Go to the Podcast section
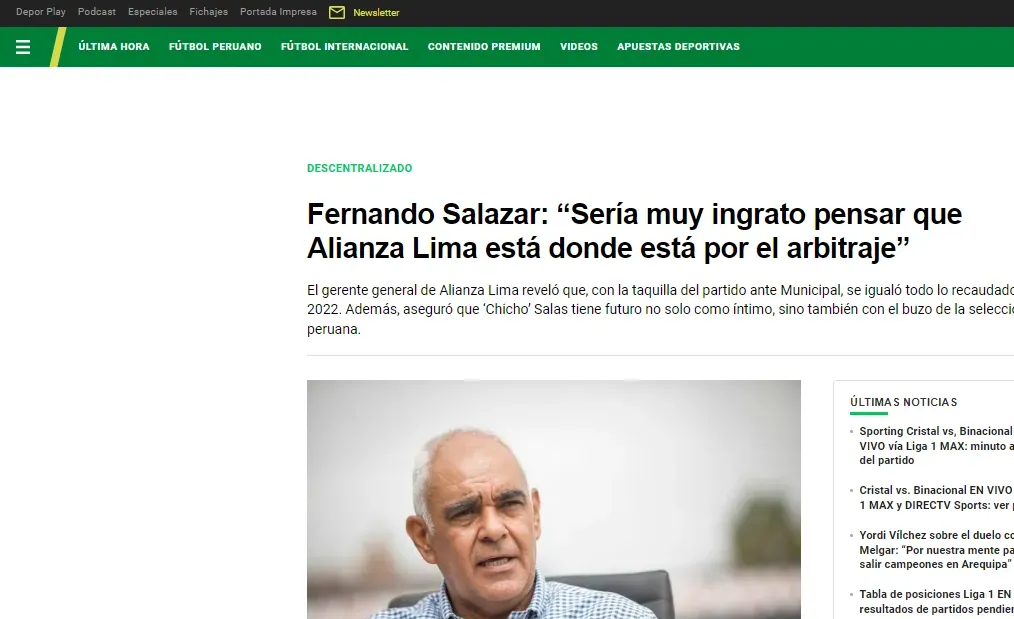 (x=97, y=12)
